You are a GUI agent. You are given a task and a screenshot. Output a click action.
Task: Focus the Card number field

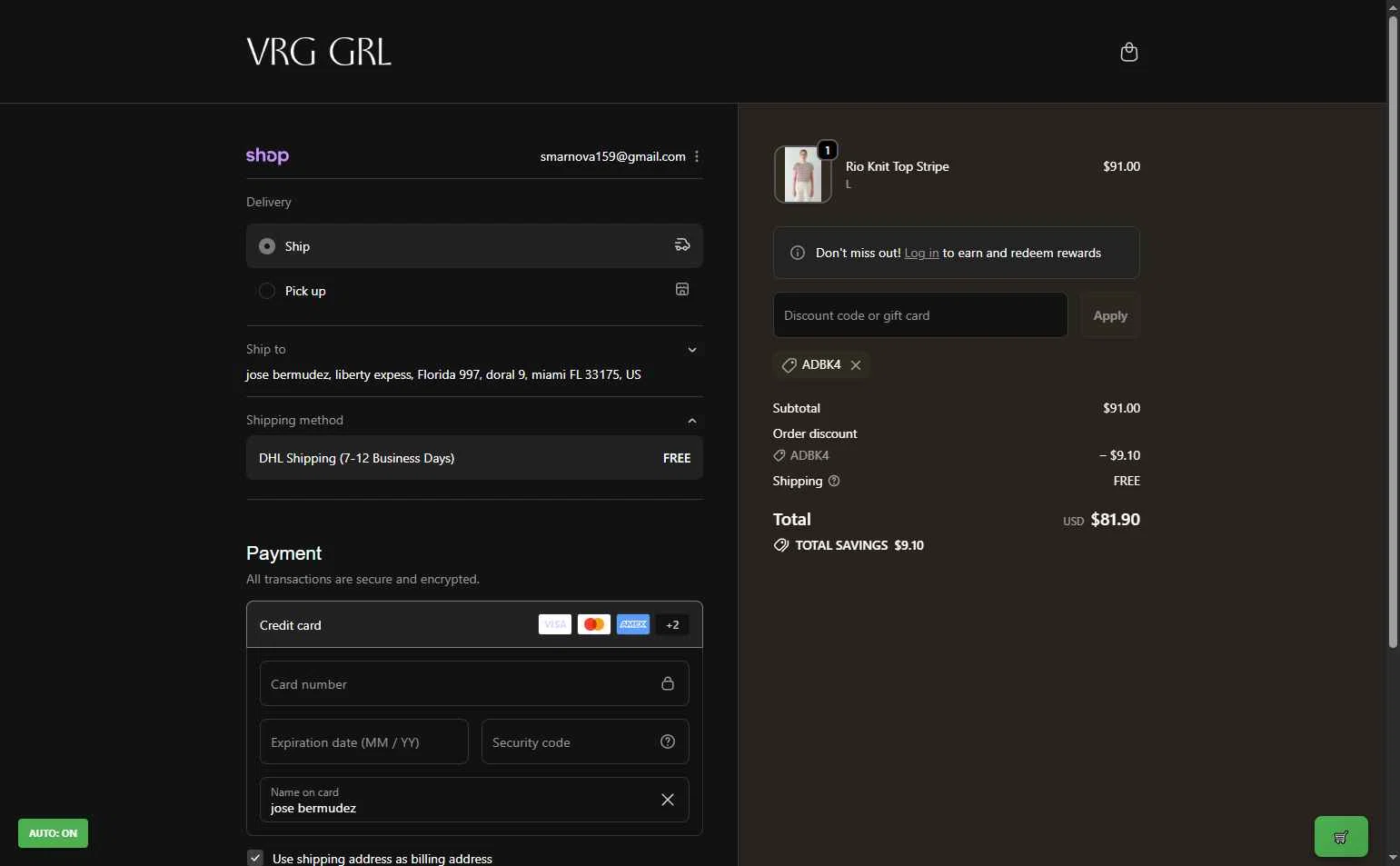[474, 683]
